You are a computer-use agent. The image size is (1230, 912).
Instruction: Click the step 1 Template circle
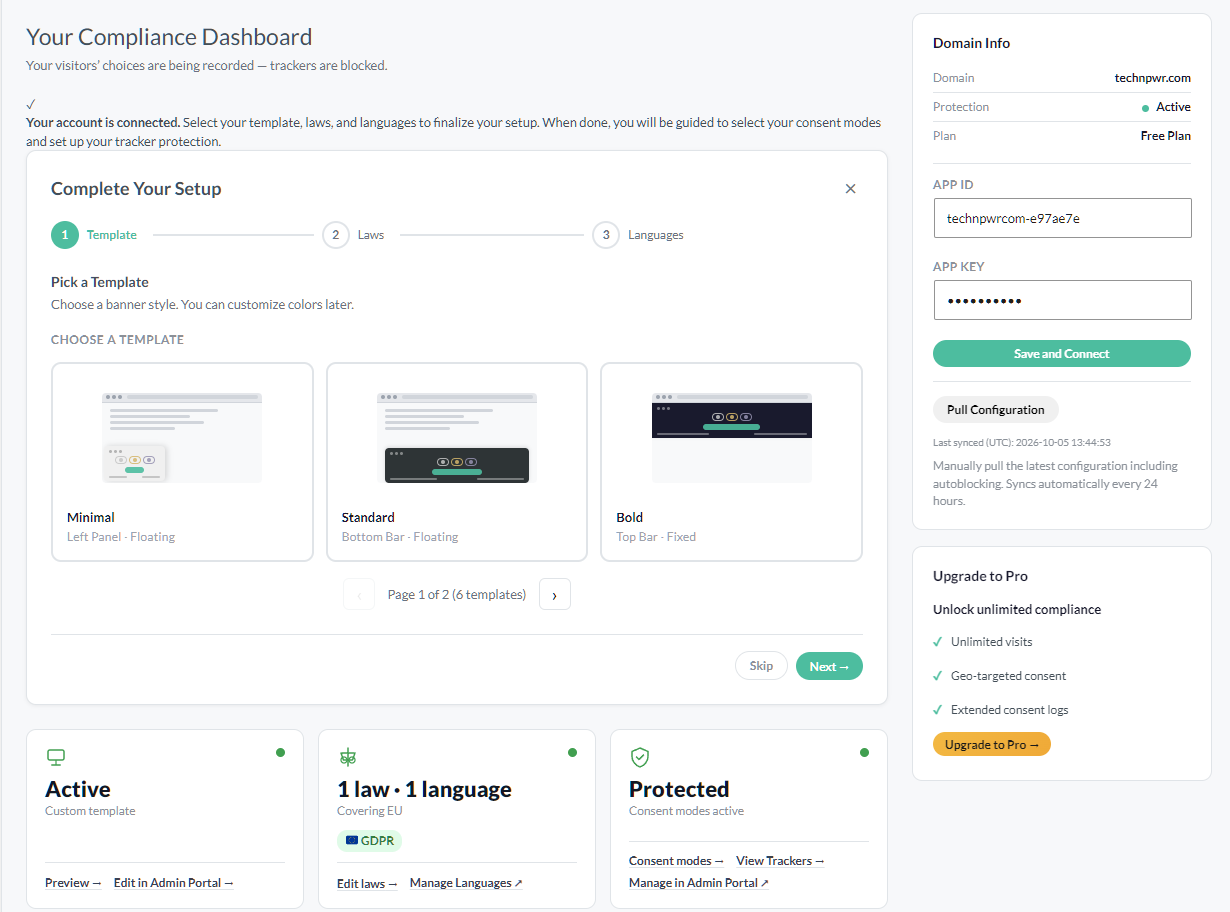click(x=65, y=235)
